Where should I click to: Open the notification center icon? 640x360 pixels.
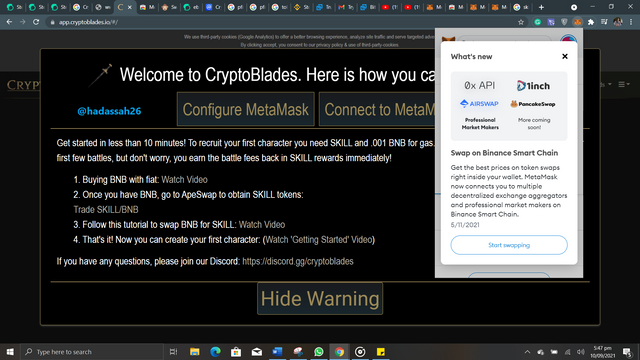click(627, 351)
